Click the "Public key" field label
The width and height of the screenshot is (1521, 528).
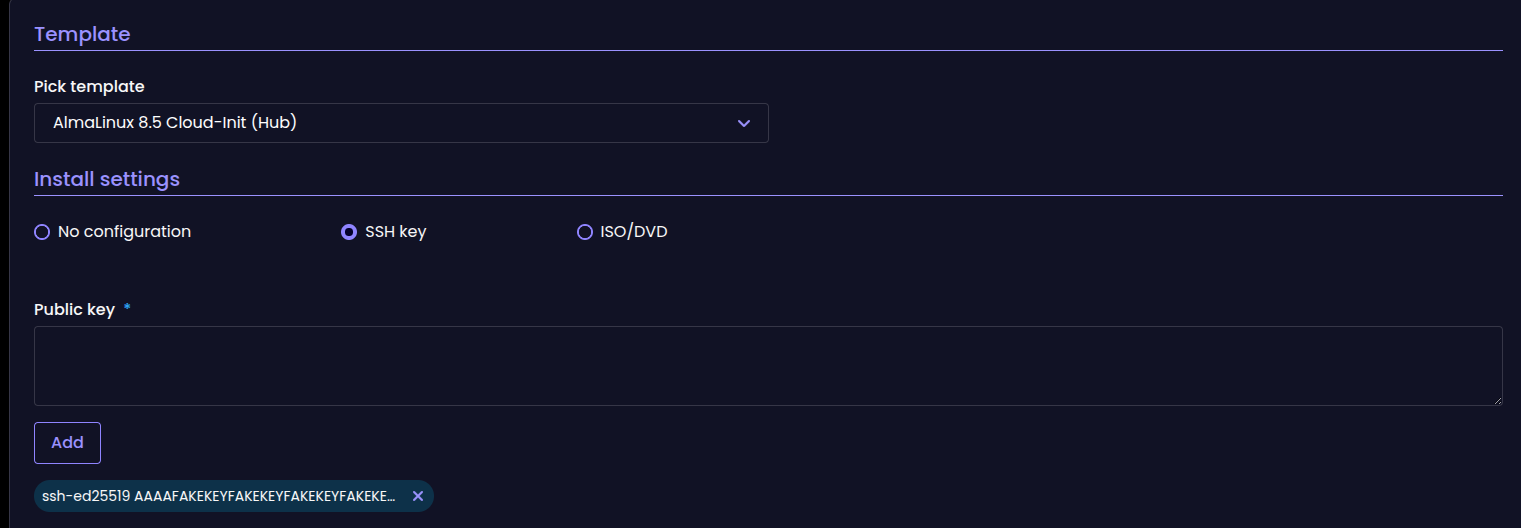74,310
